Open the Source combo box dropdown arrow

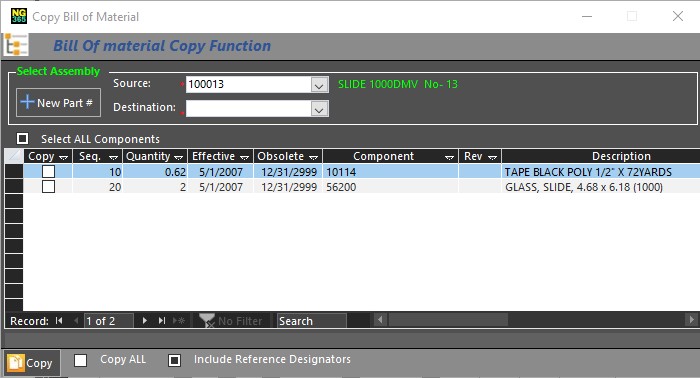319,84
